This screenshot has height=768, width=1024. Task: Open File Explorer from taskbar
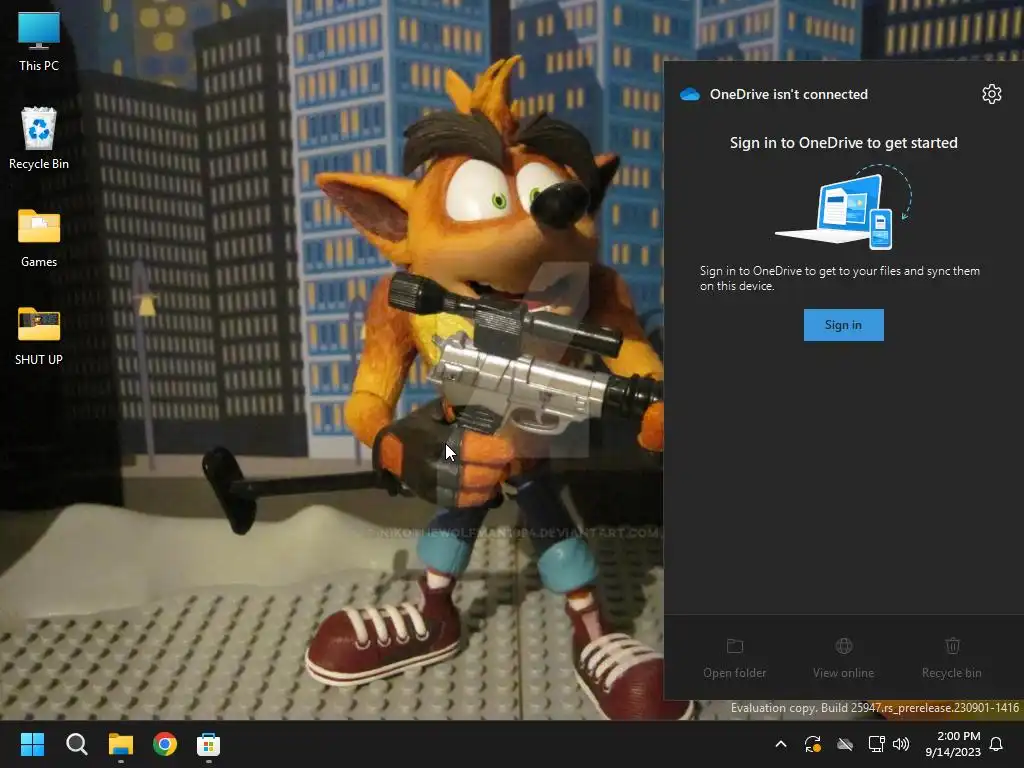(121, 744)
